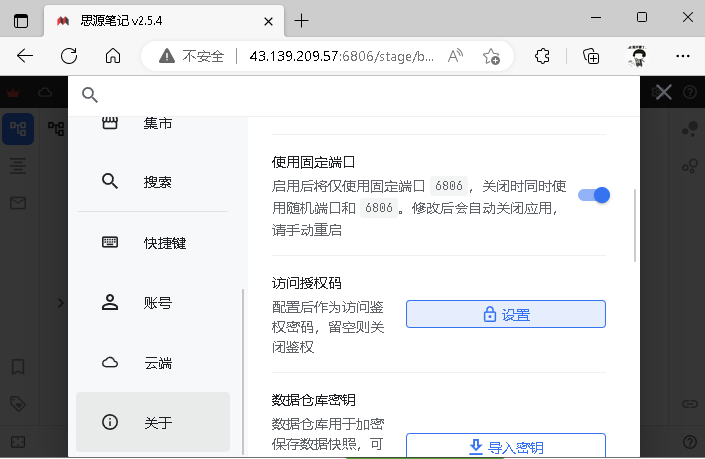Open the 账号 account settings tab
This screenshot has width=705, height=459.
(153, 303)
